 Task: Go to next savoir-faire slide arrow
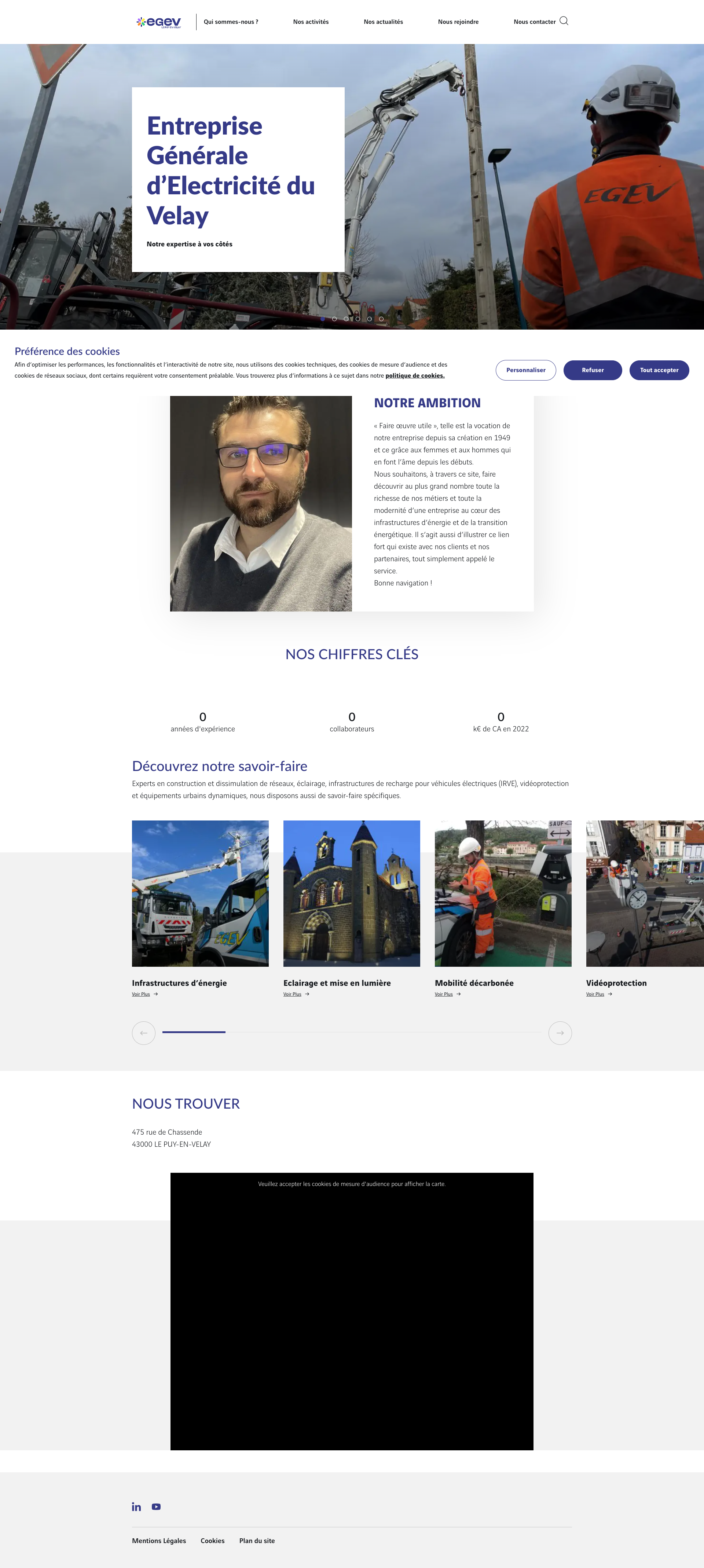tap(560, 1033)
